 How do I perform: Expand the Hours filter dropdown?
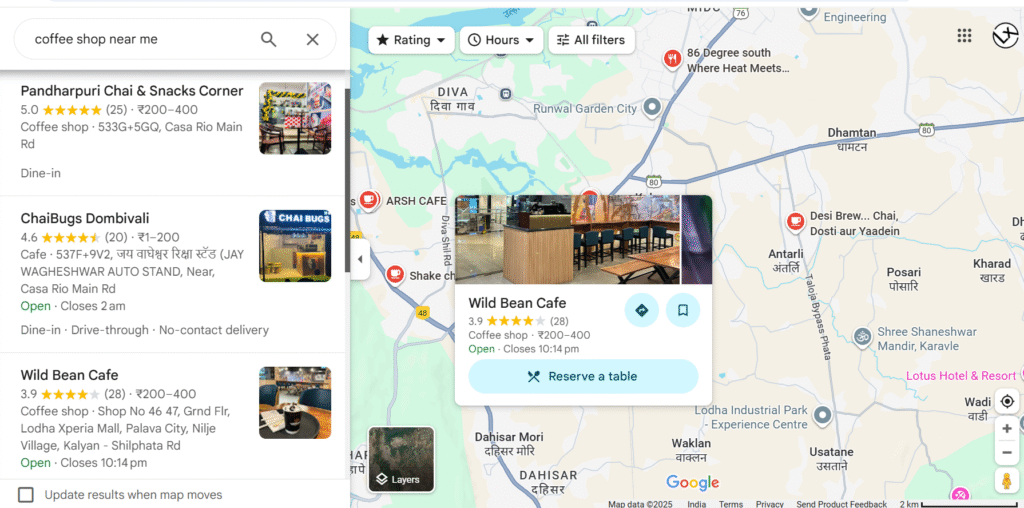(x=502, y=40)
